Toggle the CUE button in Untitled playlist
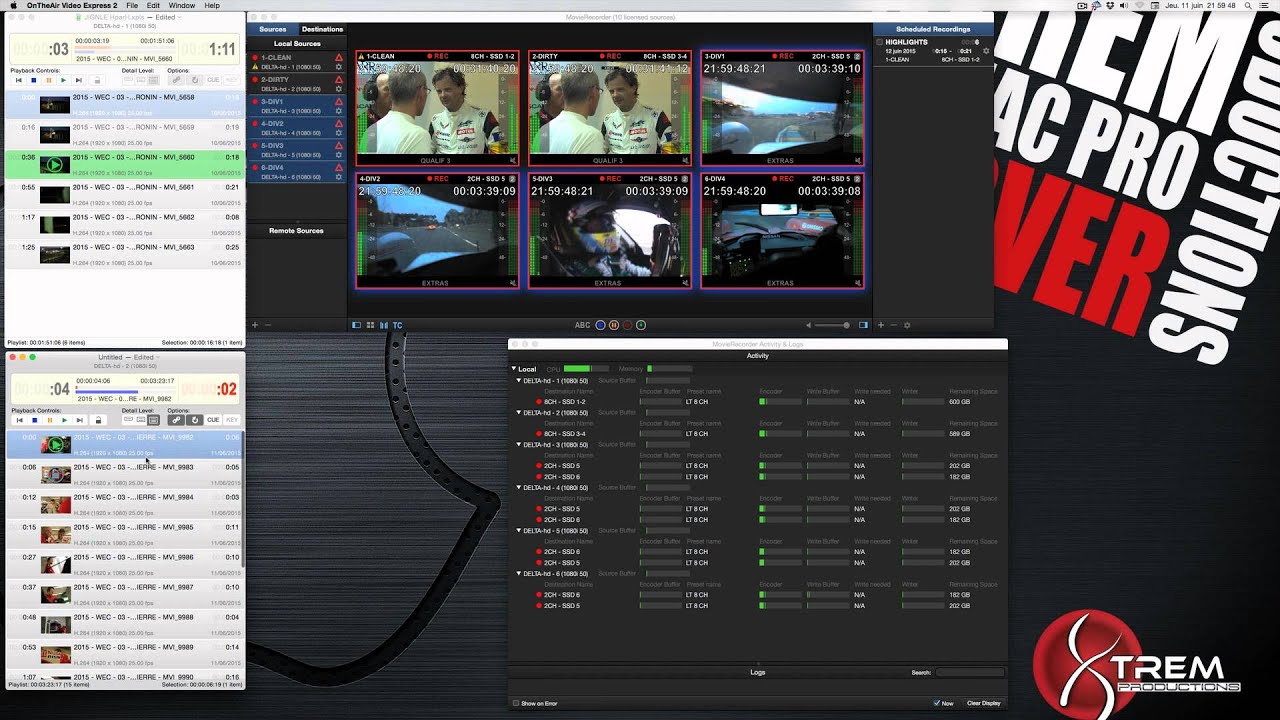Image resolution: width=1280 pixels, height=720 pixels. [213, 420]
